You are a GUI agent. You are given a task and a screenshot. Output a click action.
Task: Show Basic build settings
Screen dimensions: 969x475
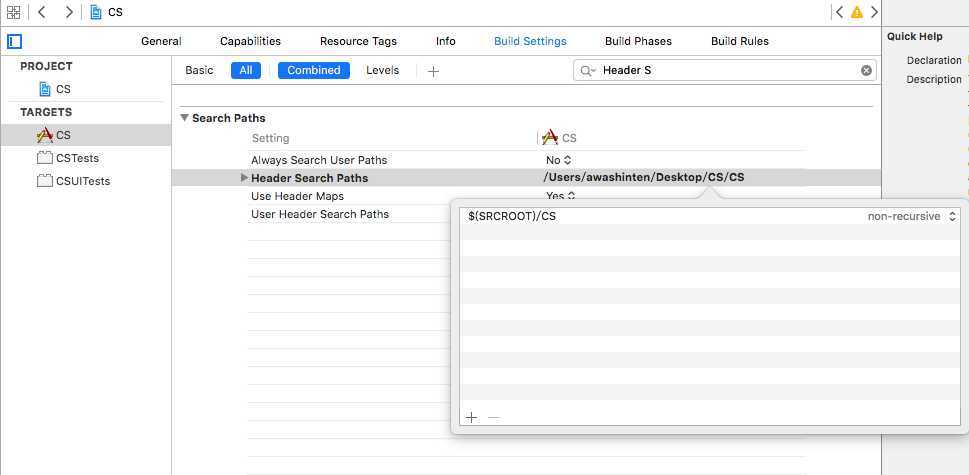point(199,70)
